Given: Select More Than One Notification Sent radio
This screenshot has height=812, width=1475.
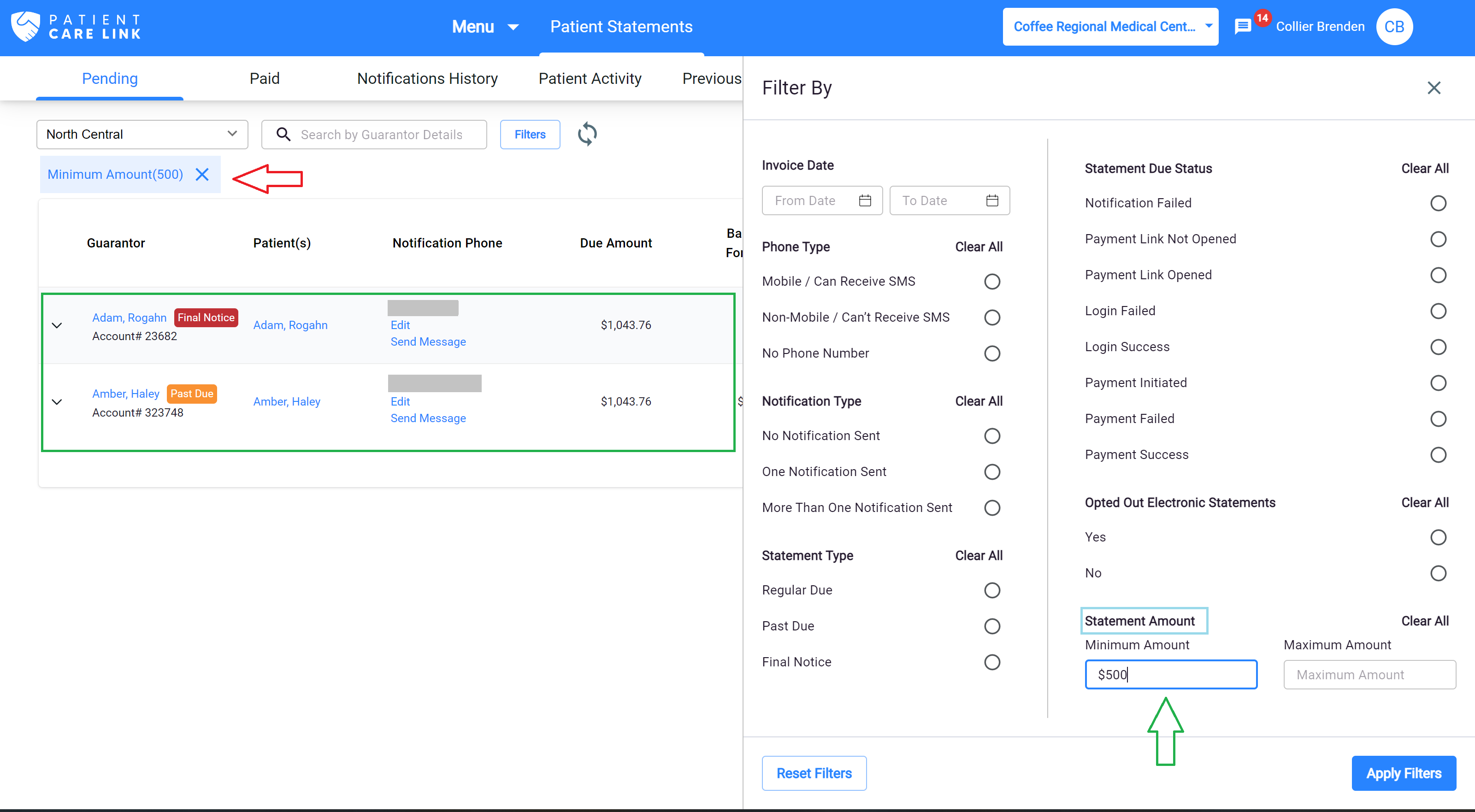Looking at the screenshot, I should point(992,508).
